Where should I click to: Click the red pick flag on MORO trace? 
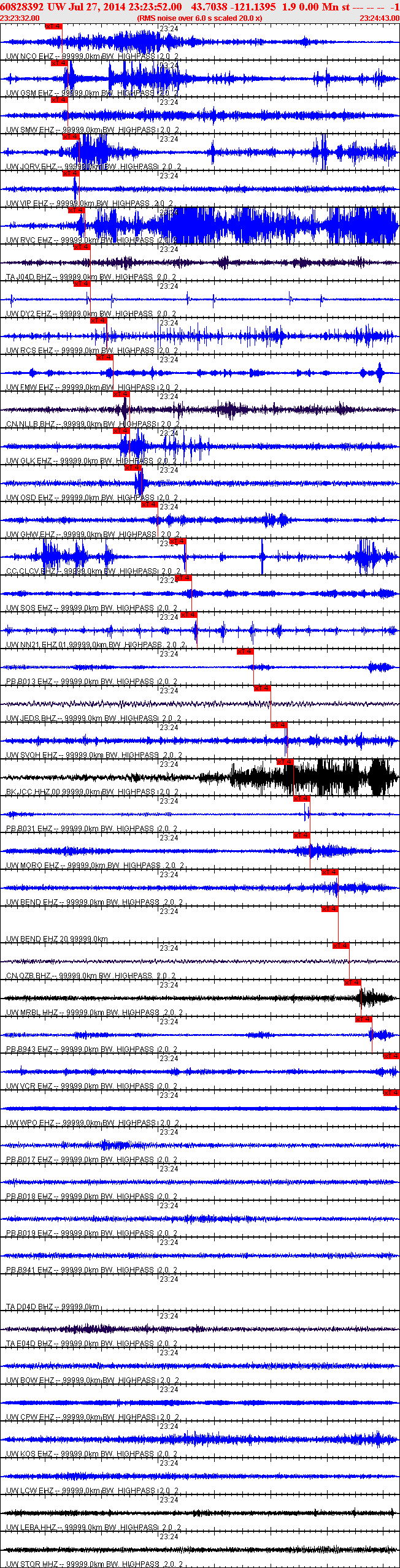[x=301, y=835]
